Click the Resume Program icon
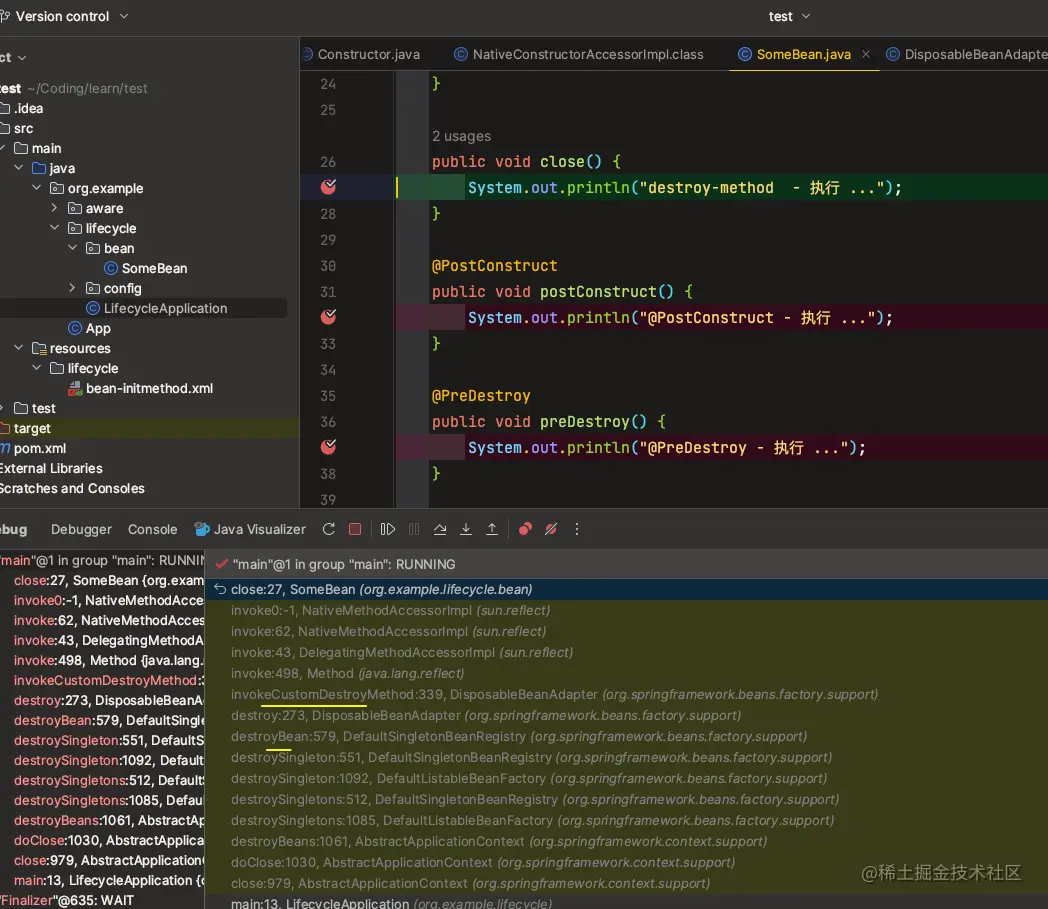 388,529
